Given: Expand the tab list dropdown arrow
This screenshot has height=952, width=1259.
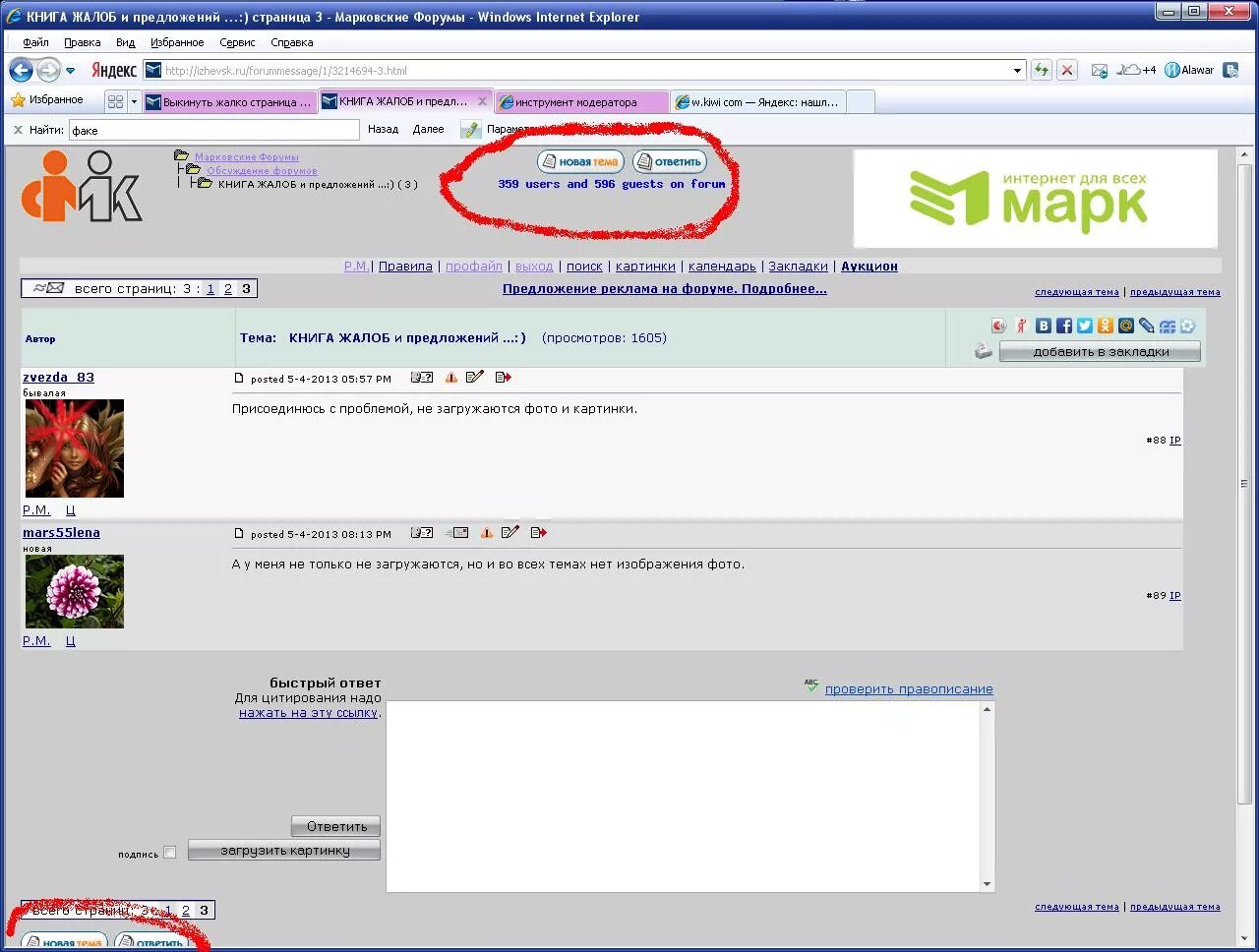Looking at the screenshot, I should (x=135, y=101).
